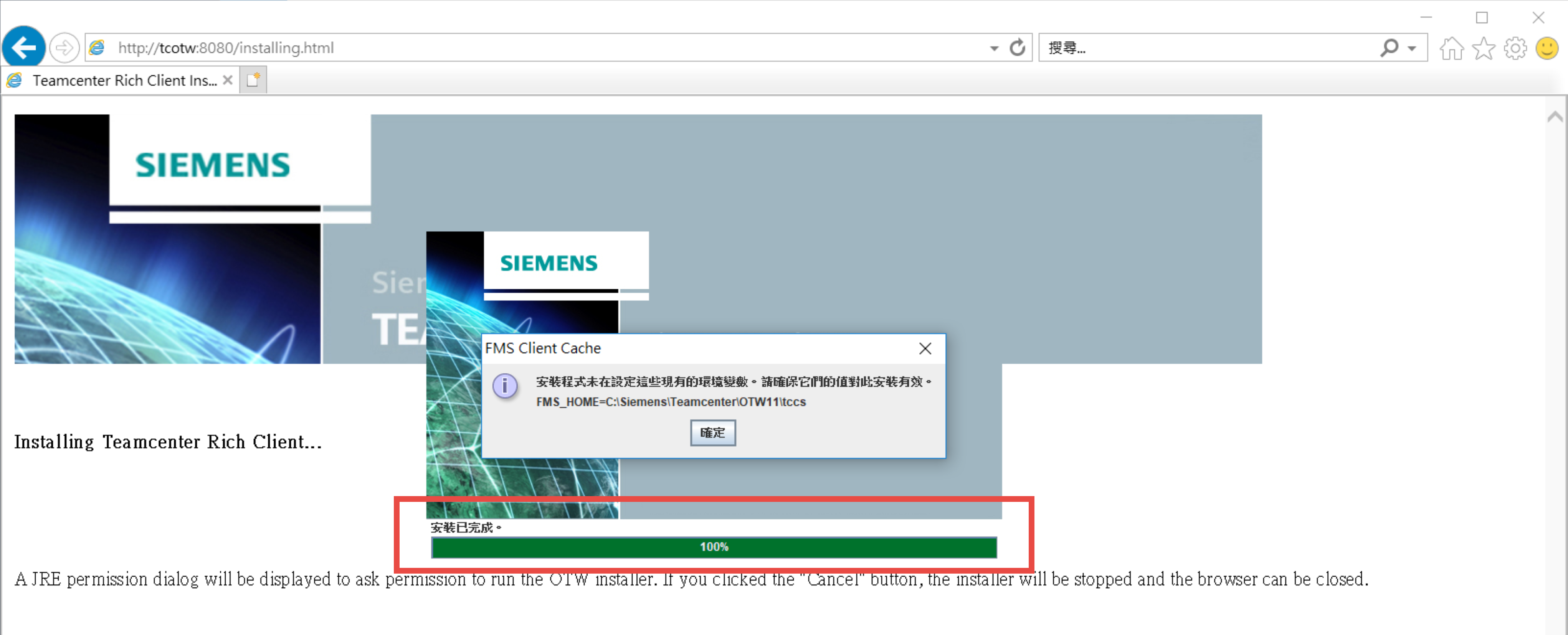Open the Home page icon
The width and height of the screenshot is (1568, 635).
coord(1452,48)
